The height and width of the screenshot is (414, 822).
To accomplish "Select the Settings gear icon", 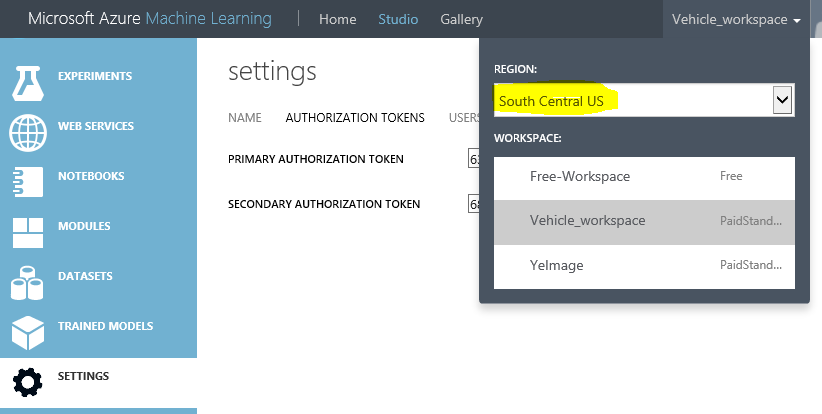I will coord(28,382).
